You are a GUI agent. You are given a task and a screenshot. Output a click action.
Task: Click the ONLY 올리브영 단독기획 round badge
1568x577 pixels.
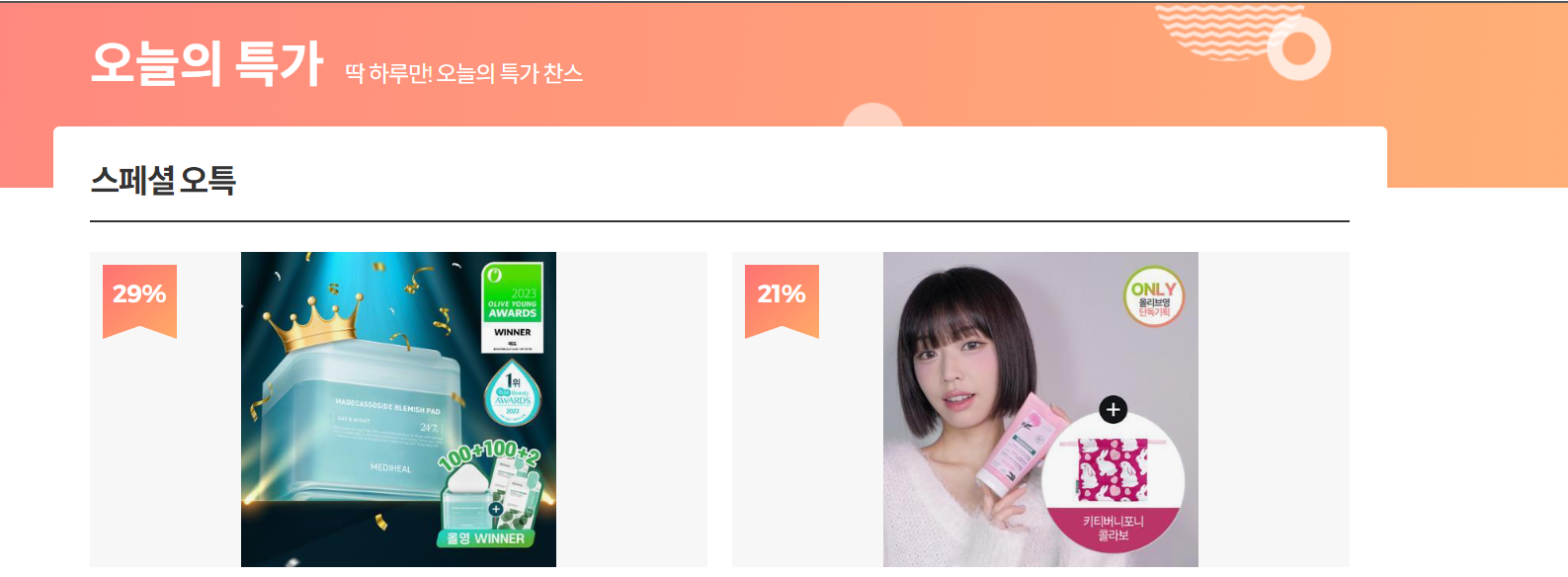click(1153, 296)
